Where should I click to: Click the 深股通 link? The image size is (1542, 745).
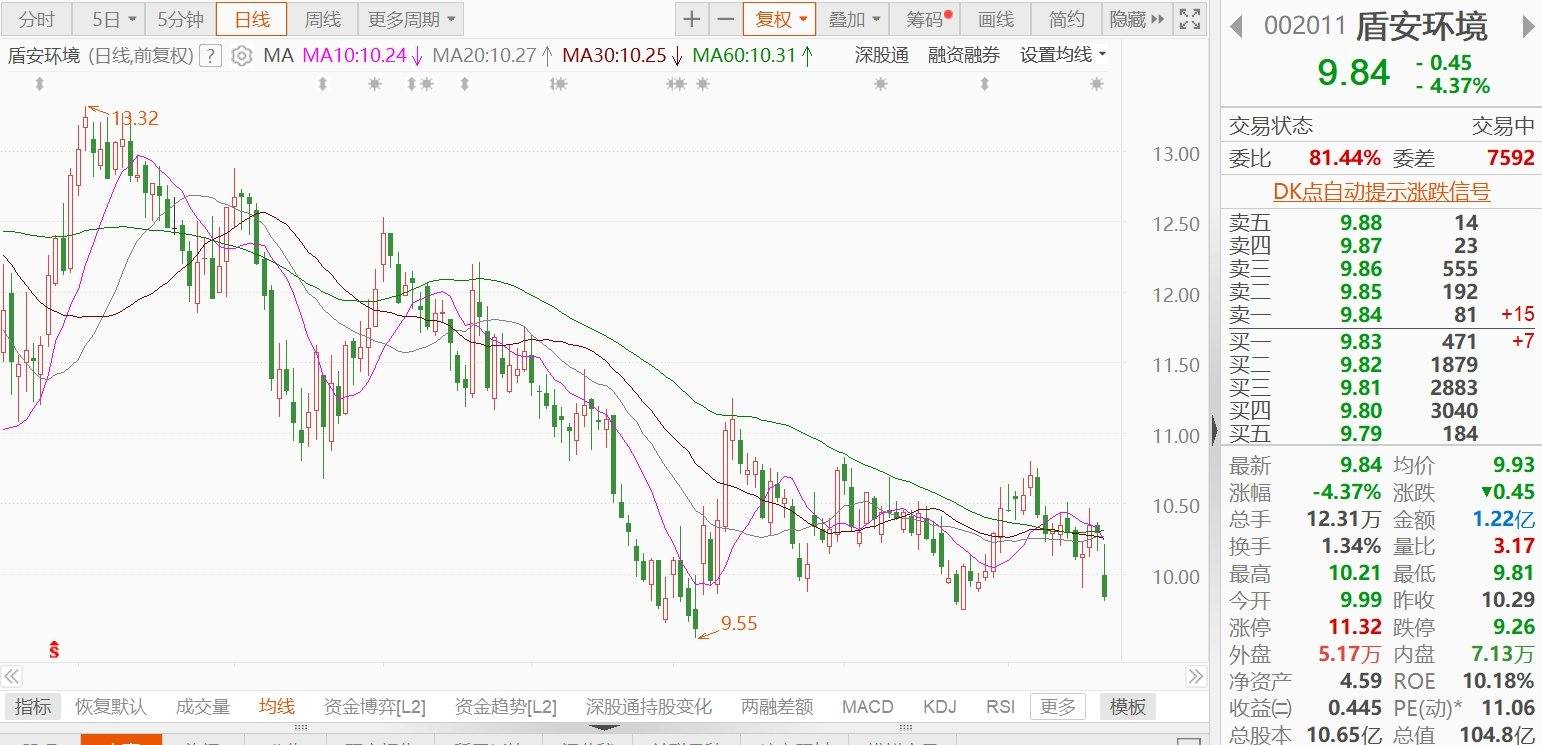click(882, 56)
